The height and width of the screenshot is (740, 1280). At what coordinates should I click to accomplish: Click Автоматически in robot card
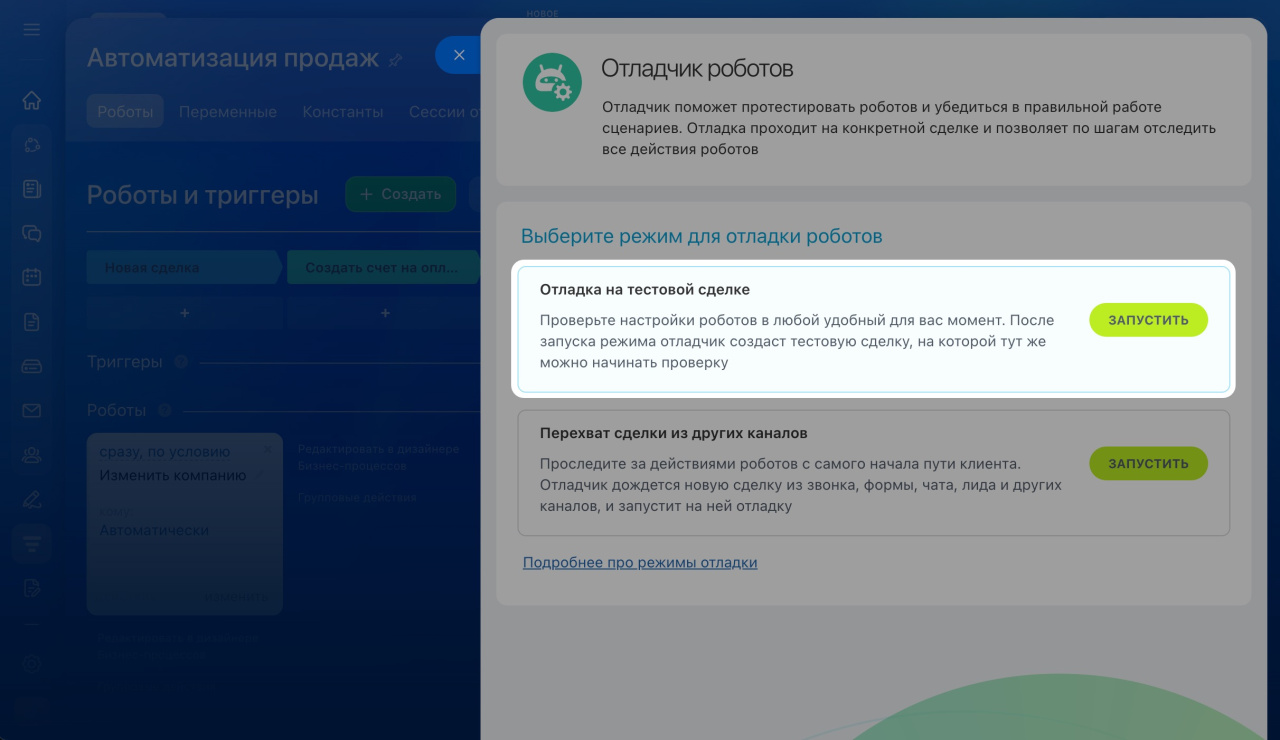tap(154, 530)
